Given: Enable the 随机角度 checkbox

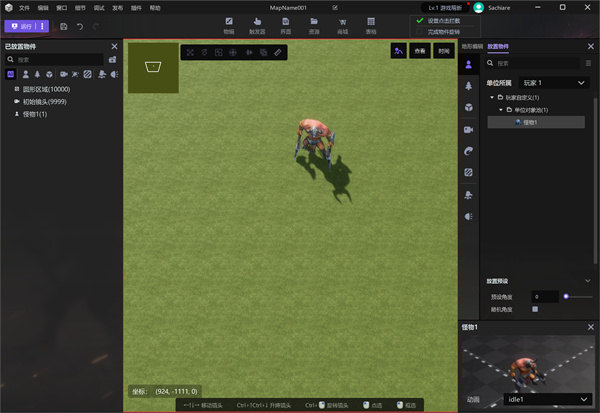Looking at the screenshot, I should click(x=535, y=309).
